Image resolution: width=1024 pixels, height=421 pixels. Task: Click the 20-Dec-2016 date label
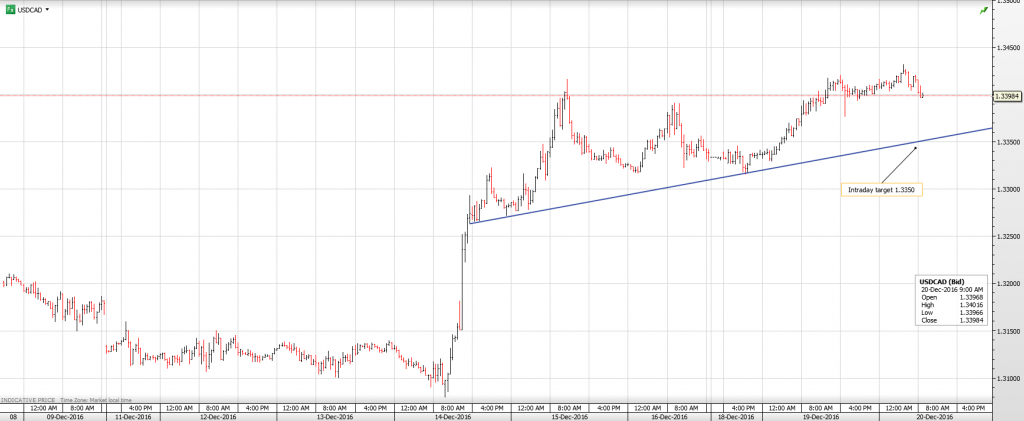click(935, 416)
